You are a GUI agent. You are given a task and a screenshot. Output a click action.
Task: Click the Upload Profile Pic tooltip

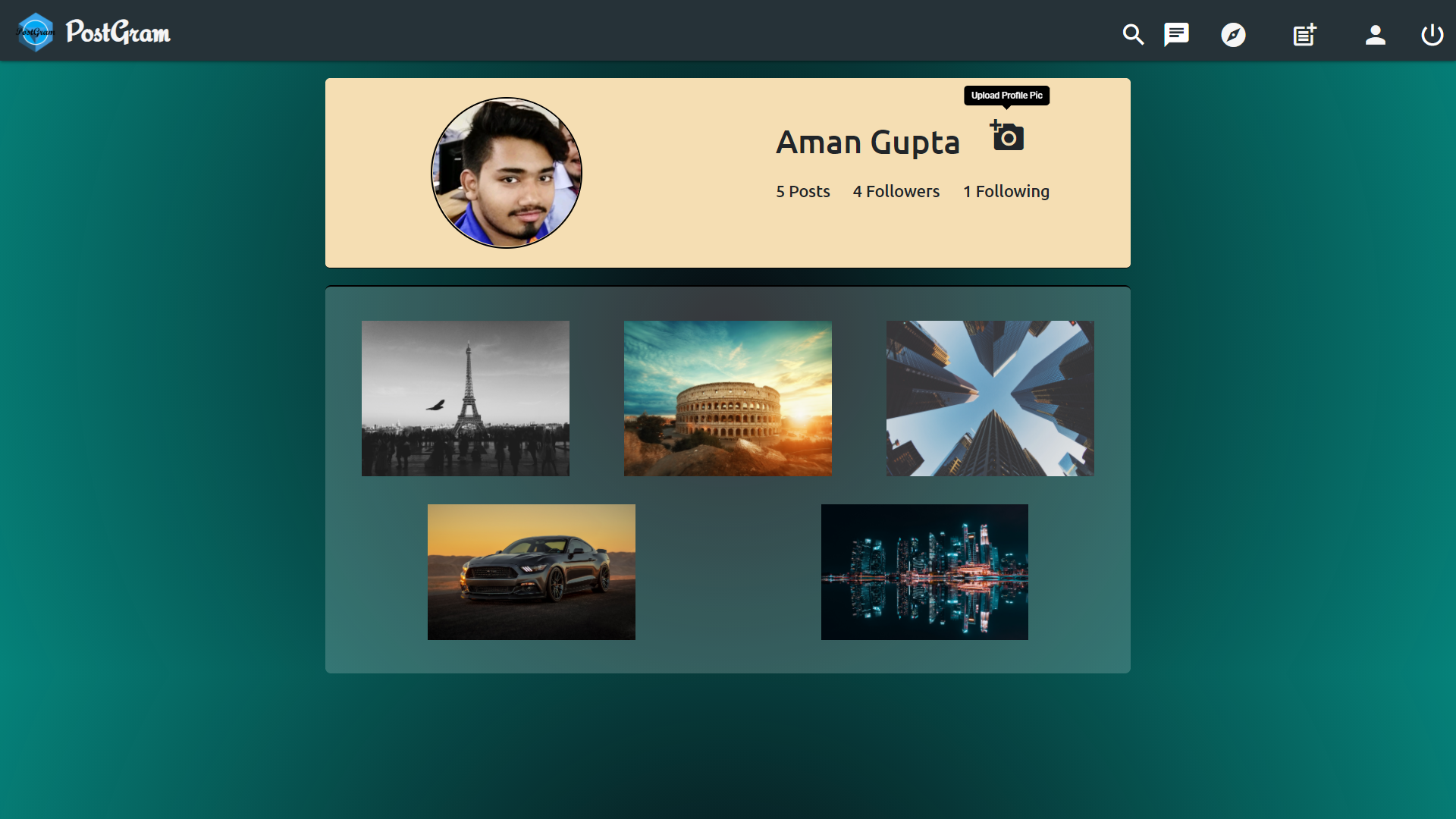(x=1006, y=96)
